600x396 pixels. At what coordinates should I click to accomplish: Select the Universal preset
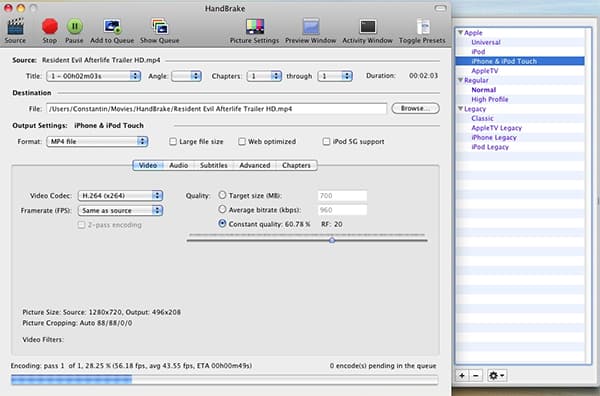486,42
